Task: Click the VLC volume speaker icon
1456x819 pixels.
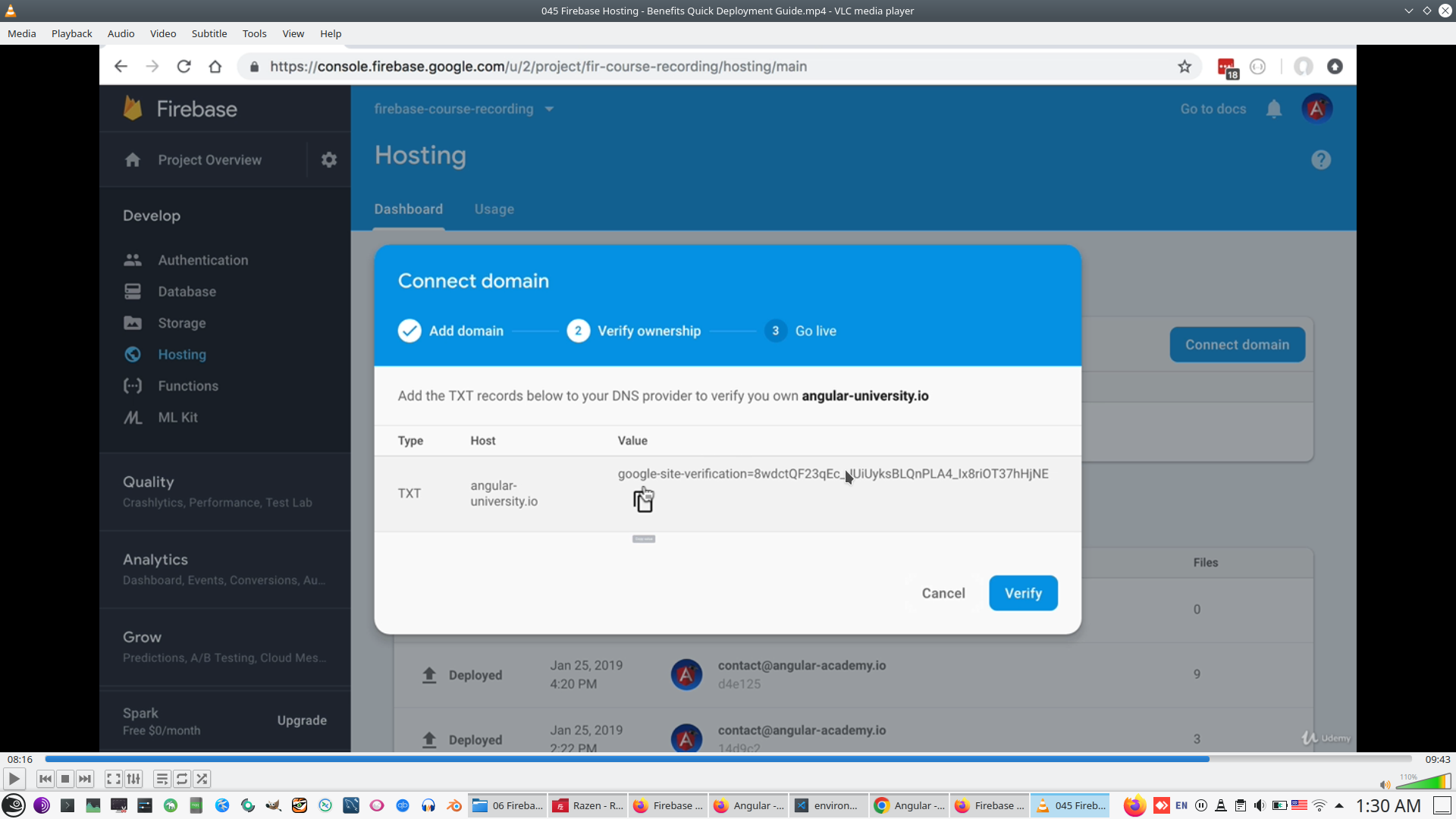Action: 1385,784
